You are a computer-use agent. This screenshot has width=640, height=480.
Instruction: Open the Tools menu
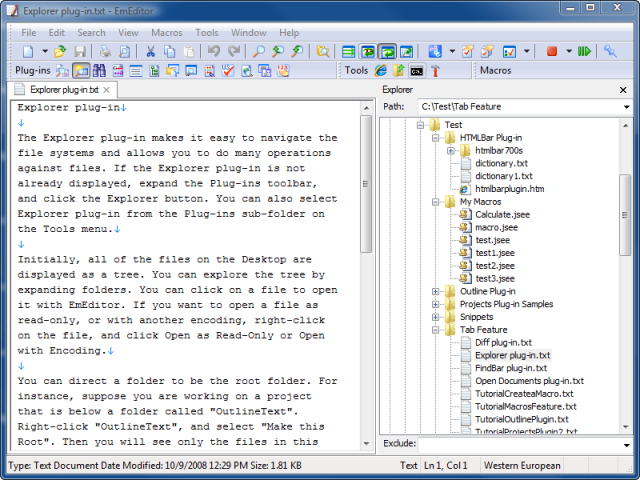(x=207, y=33)
